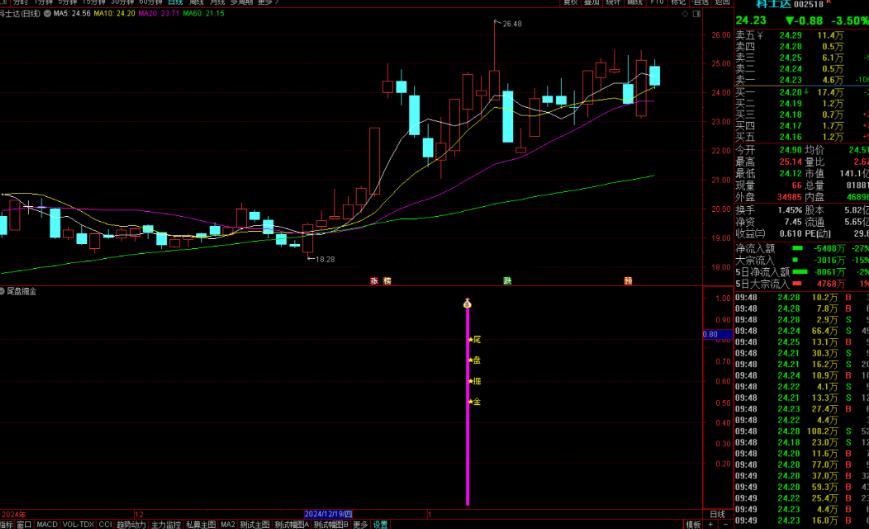This screenshot has width=869, height=529.
Task: Click the 买五 price 24.16
Action: point(790,137)
